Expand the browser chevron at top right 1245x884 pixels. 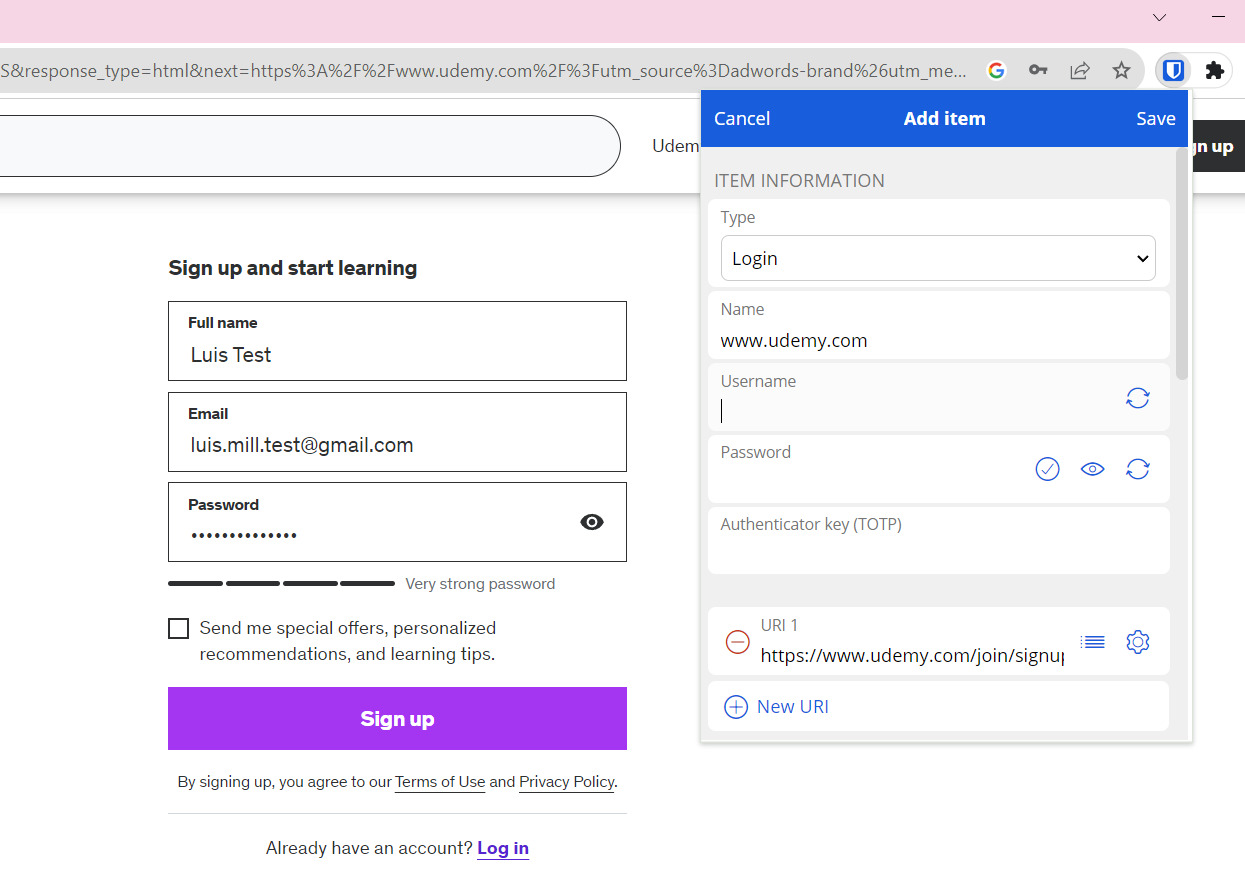[x=1158, y=17]
